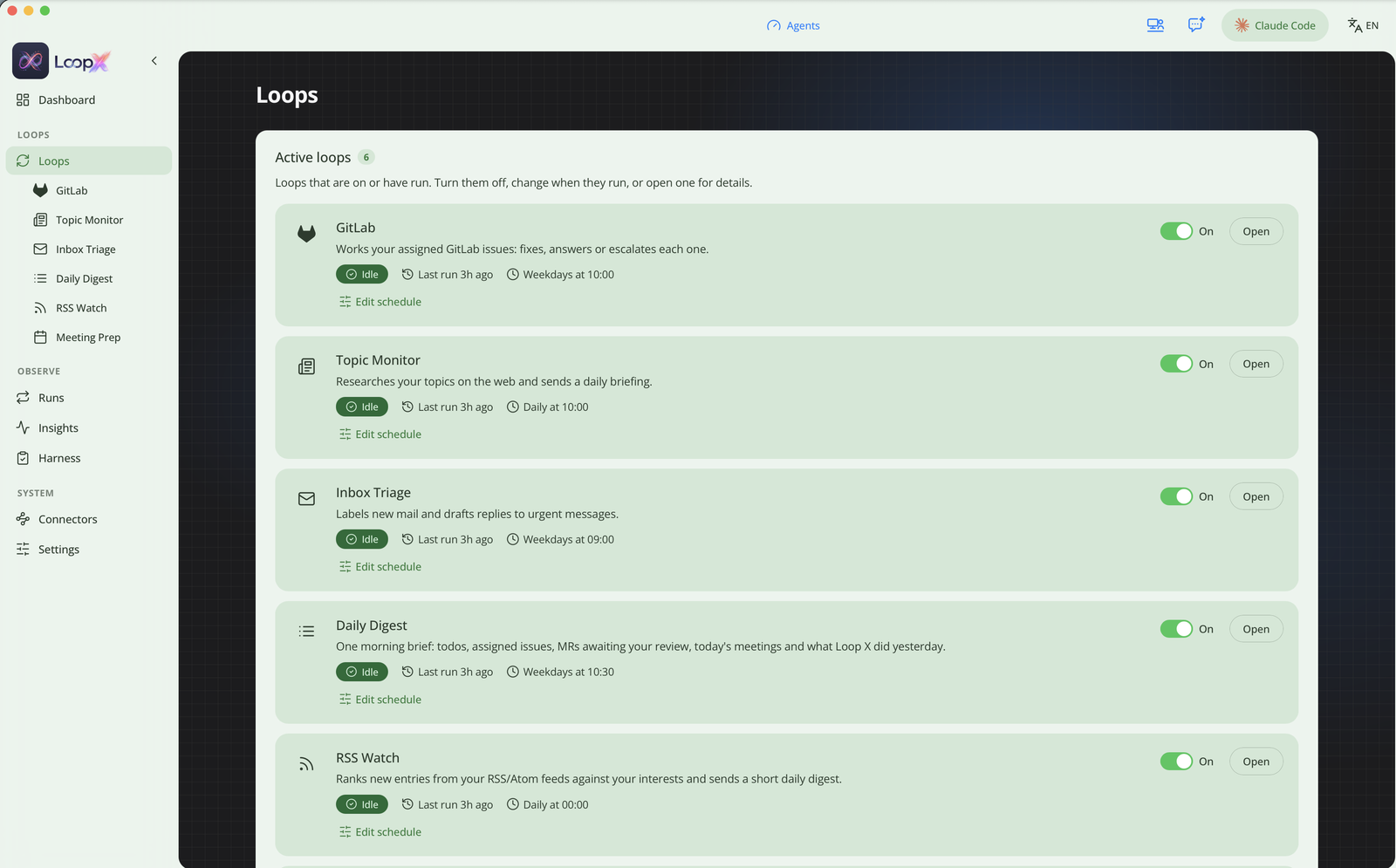Click Open on the Daily Digest card

(1256, 629)
